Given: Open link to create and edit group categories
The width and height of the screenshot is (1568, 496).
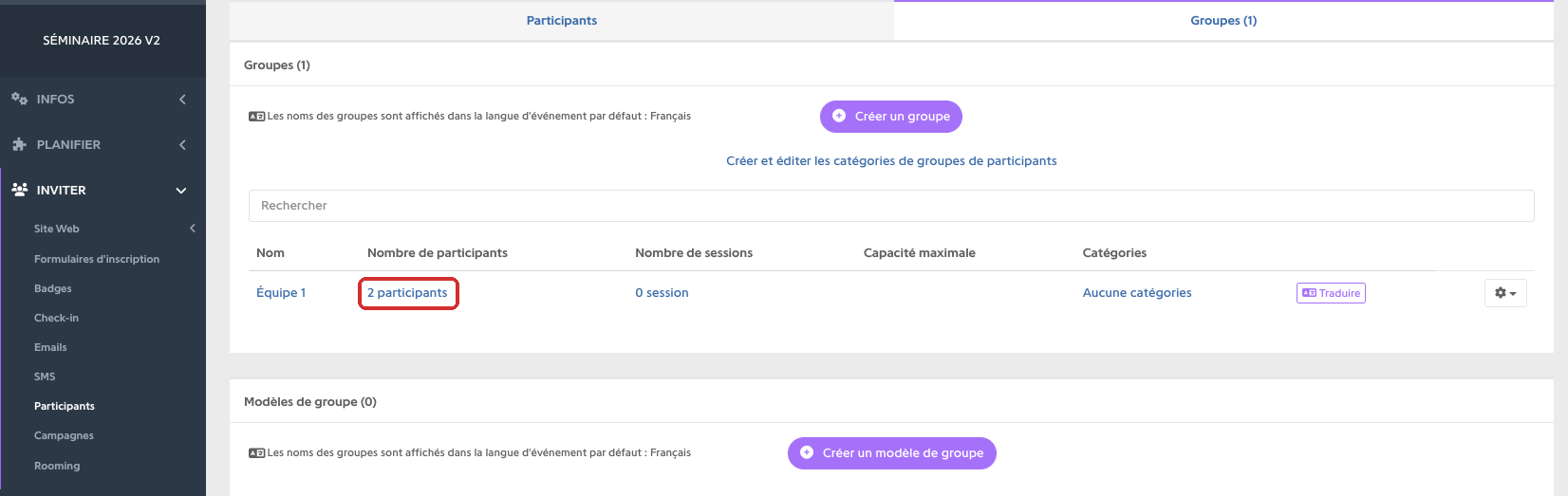Looking at the screenshot, I should click(x=891, y=161).
